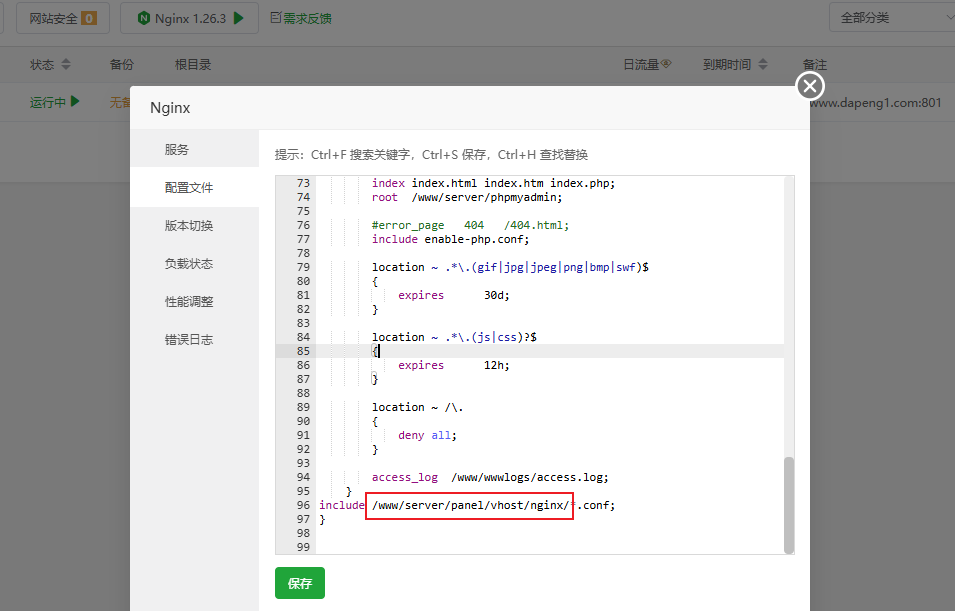Viewport: 955px width, 611px height.
Task: Open the 版本切换 tab
Action: (189, 225)
